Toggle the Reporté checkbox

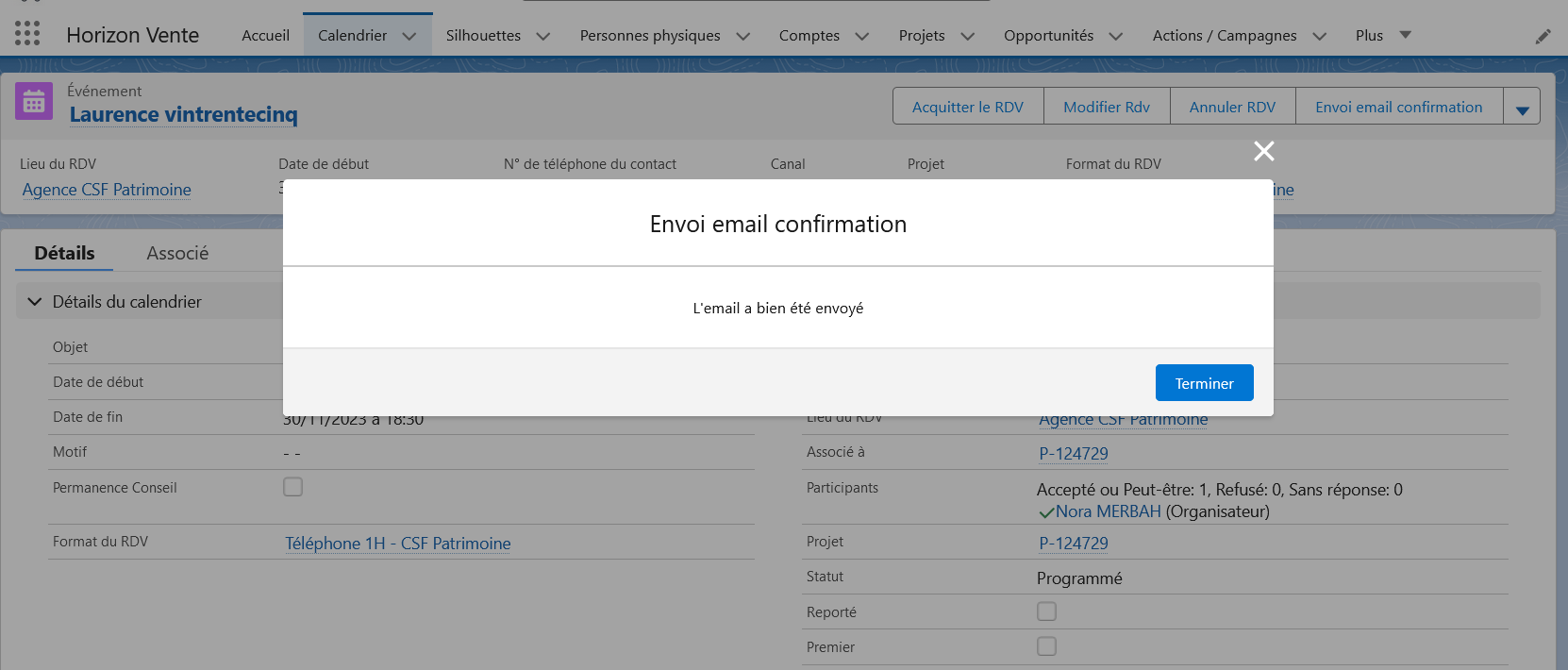1046,611
